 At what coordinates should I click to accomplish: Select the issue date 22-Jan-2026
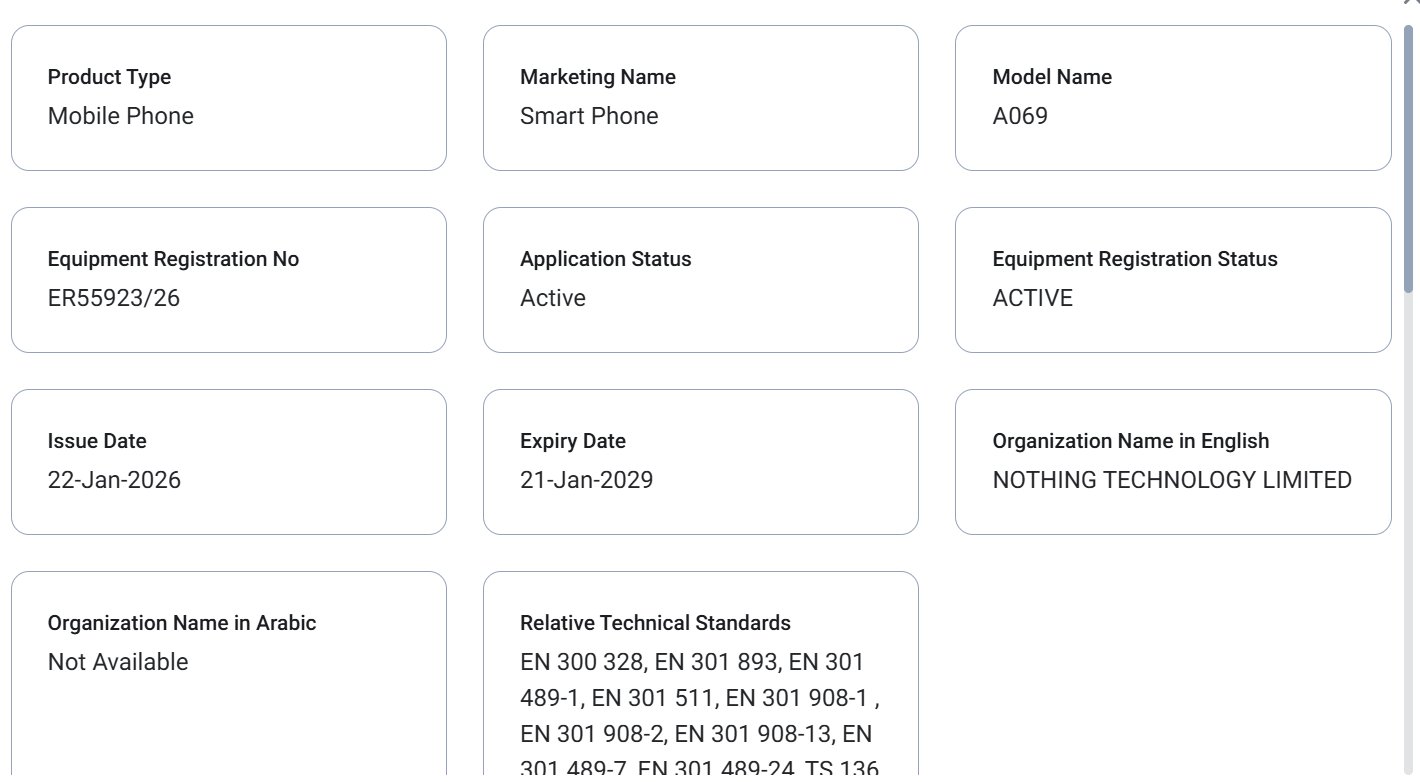(x=114, y=480)
